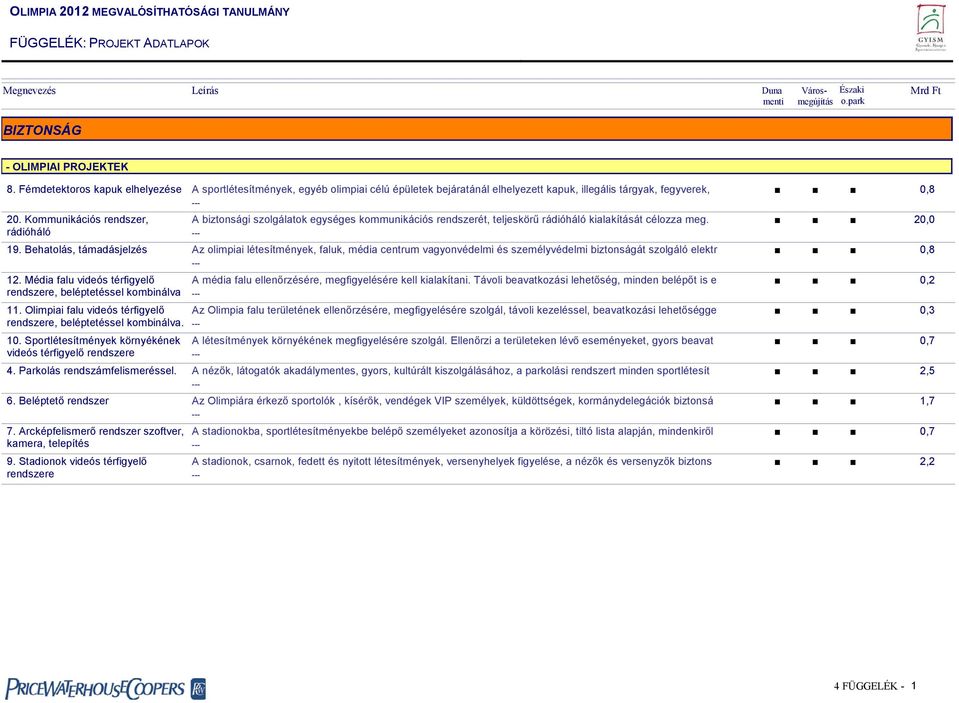Select the subtitle 'FÜGGELÉK: Projekt Adatlapok'

click(109, 43)
